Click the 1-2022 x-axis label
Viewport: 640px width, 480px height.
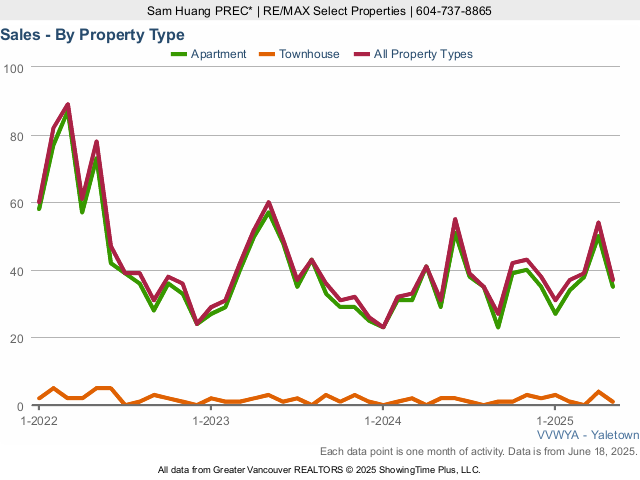39,421
